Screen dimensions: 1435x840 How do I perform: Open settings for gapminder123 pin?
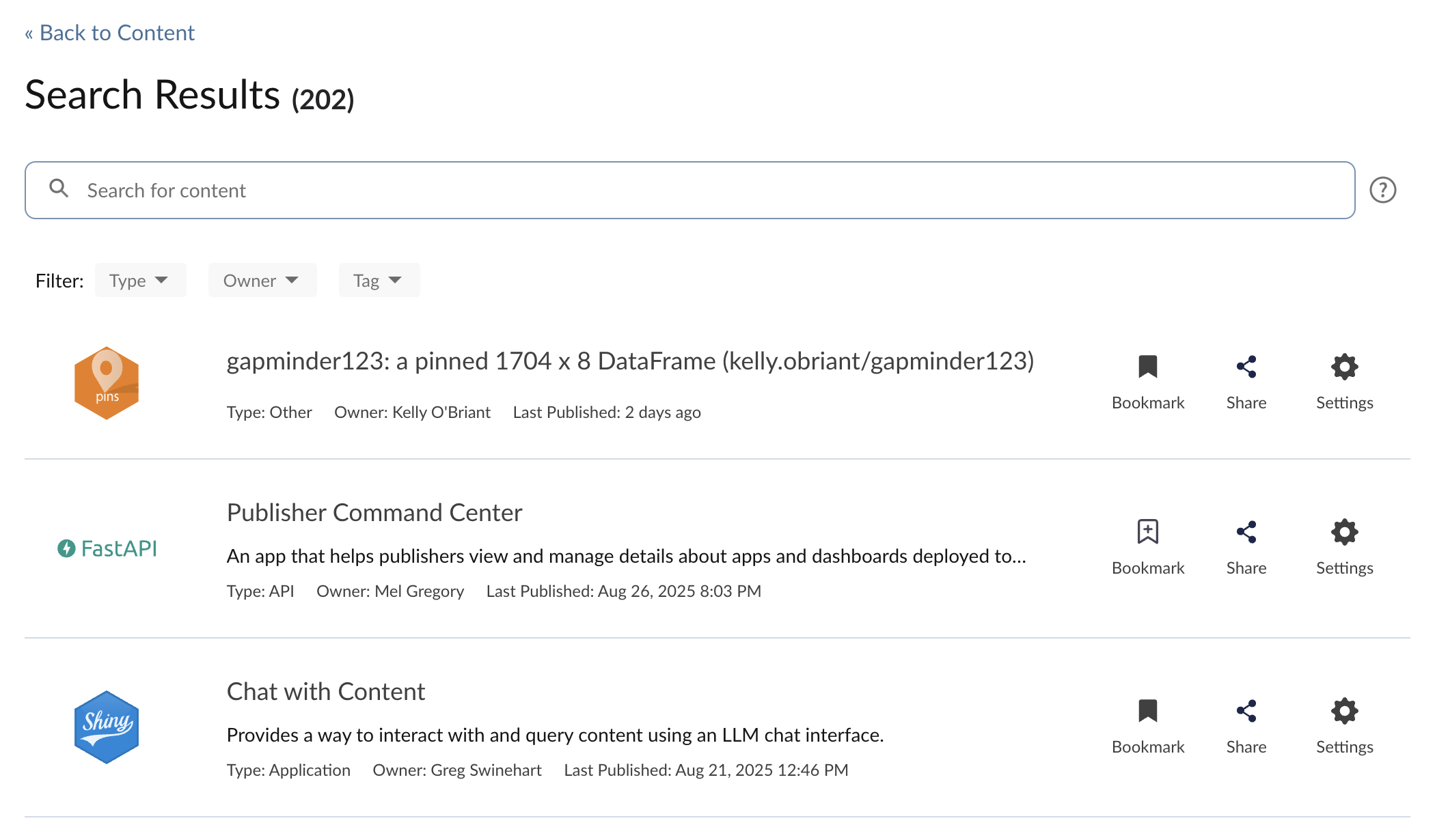click(1345, 382)
